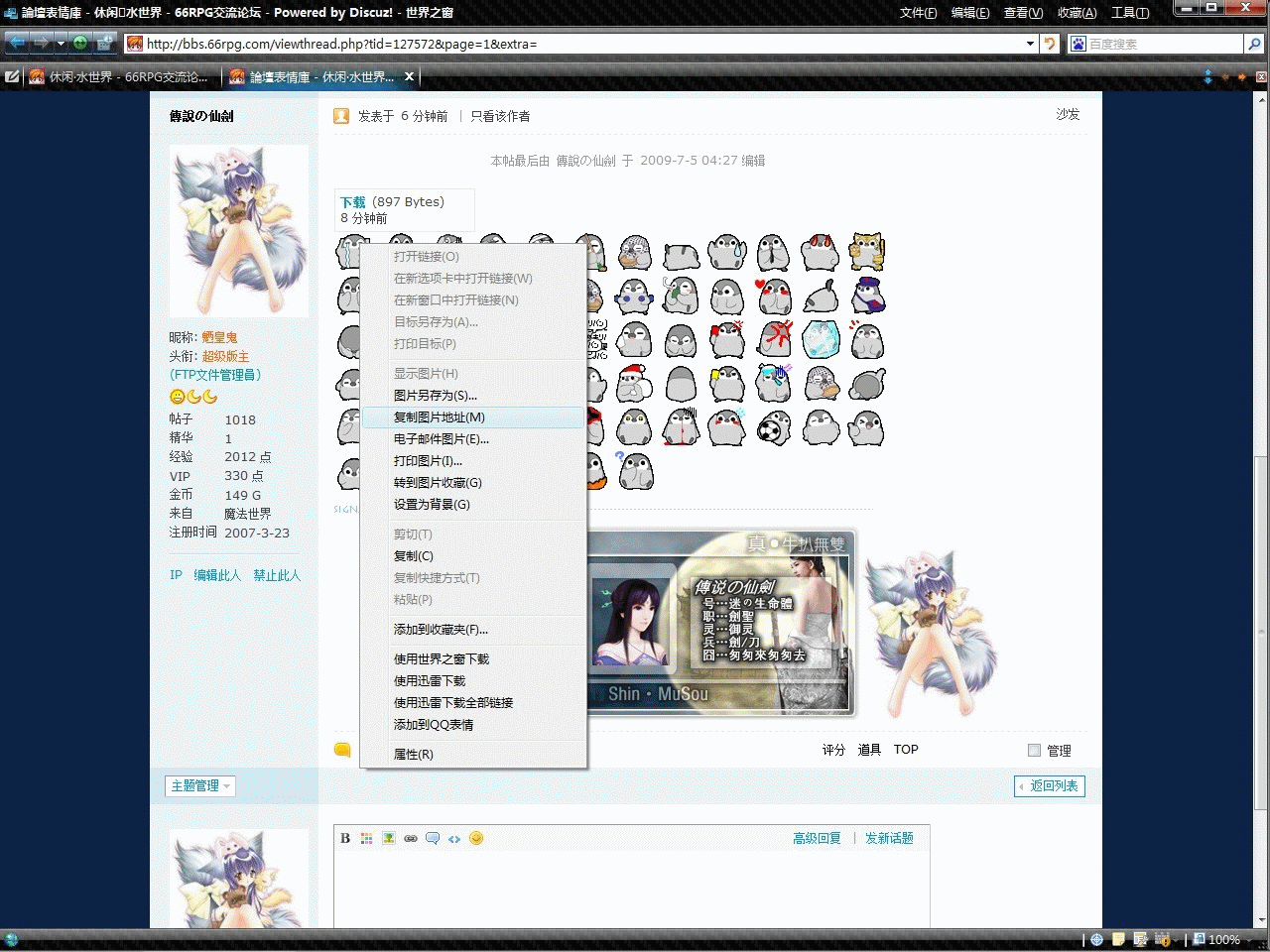
Task: Expand the address bar URL dropdown
Action: pos(1030,44)
